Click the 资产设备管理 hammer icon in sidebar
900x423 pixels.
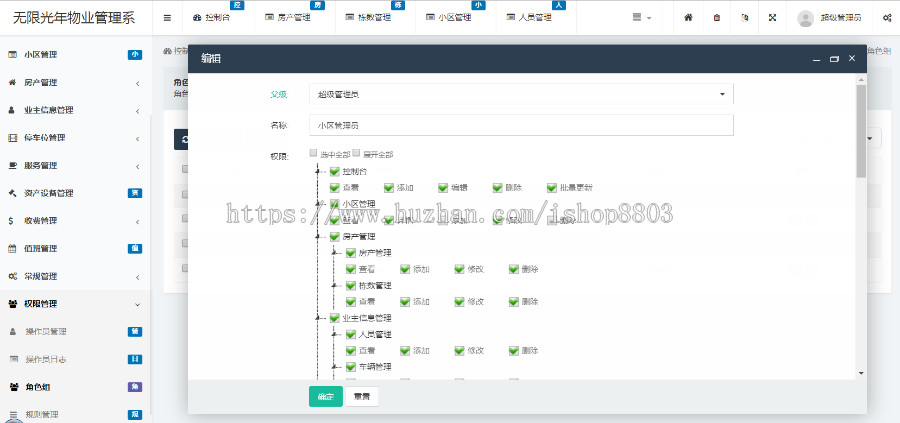tap(12, 193)
